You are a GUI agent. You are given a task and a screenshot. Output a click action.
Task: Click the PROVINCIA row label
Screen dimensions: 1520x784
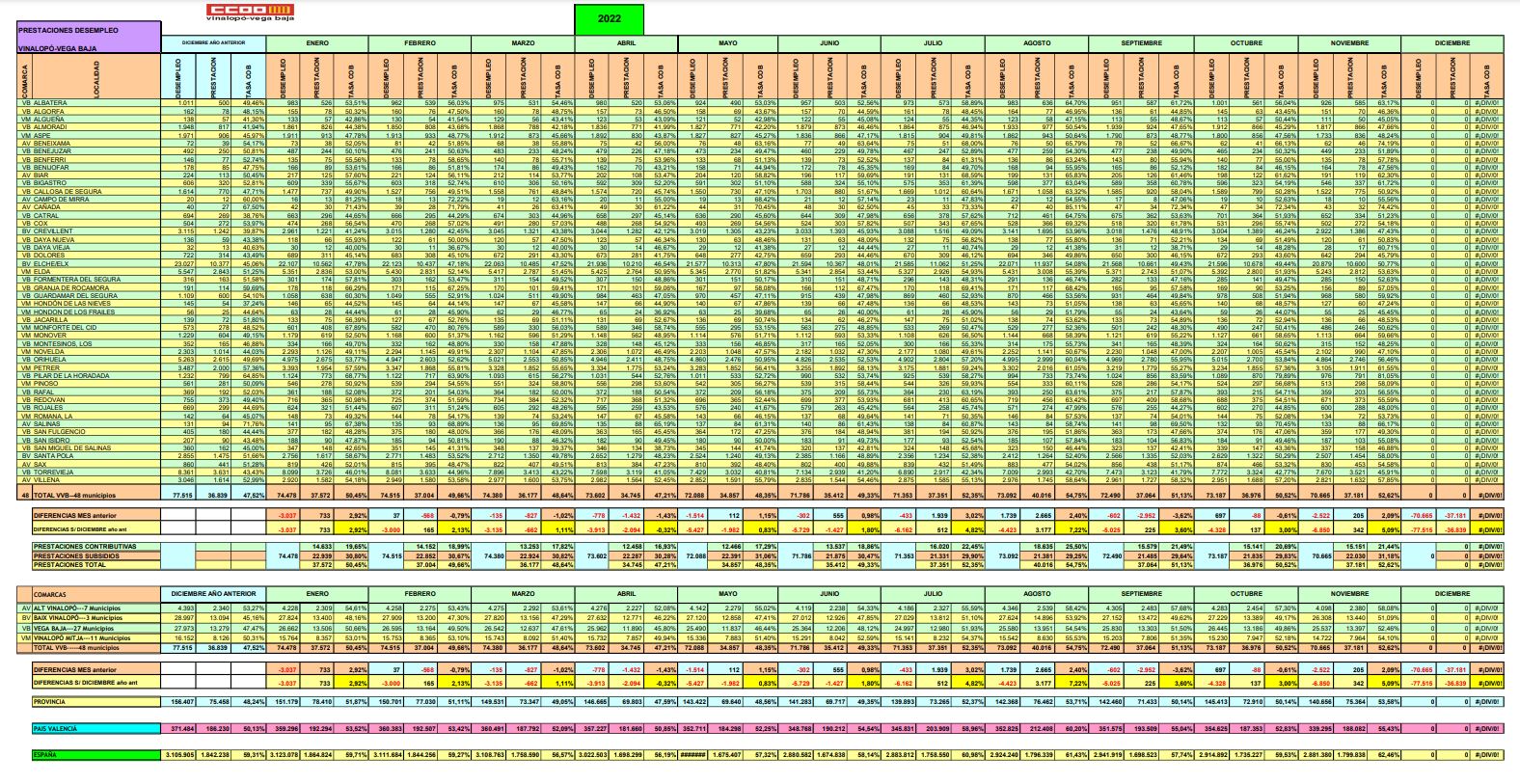click(50, 701)
